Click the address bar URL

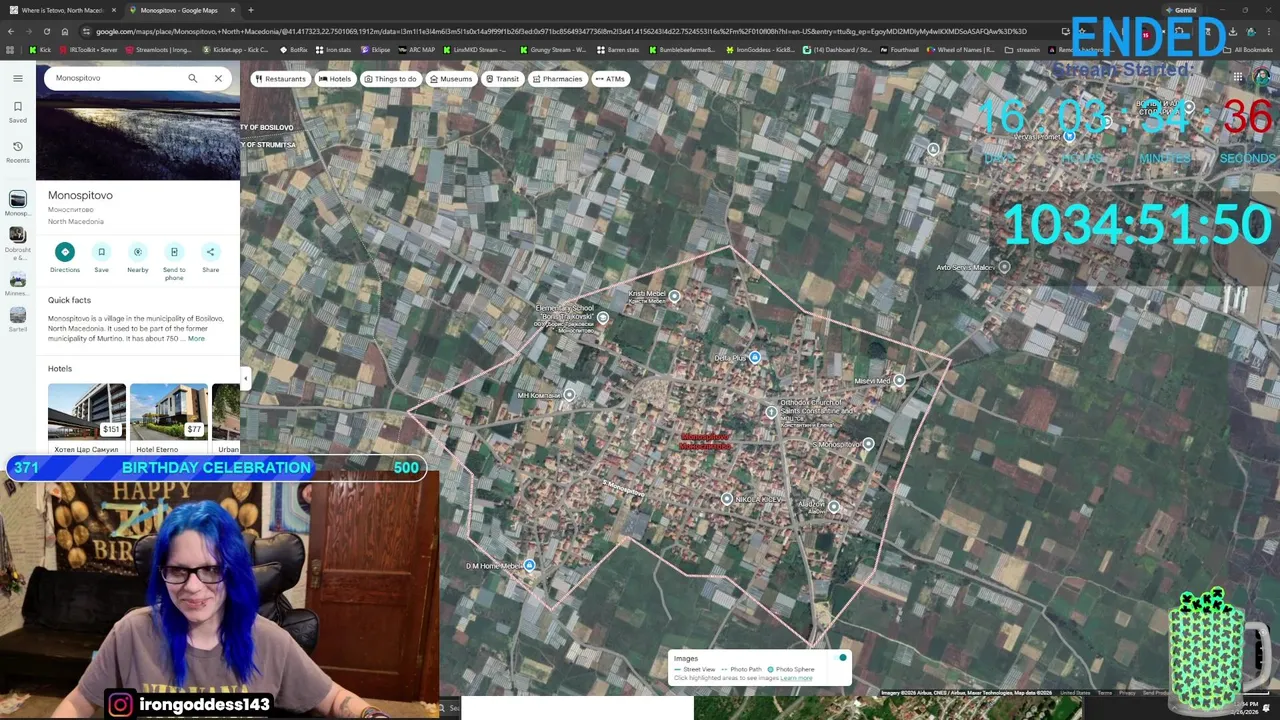click(562, 31)
